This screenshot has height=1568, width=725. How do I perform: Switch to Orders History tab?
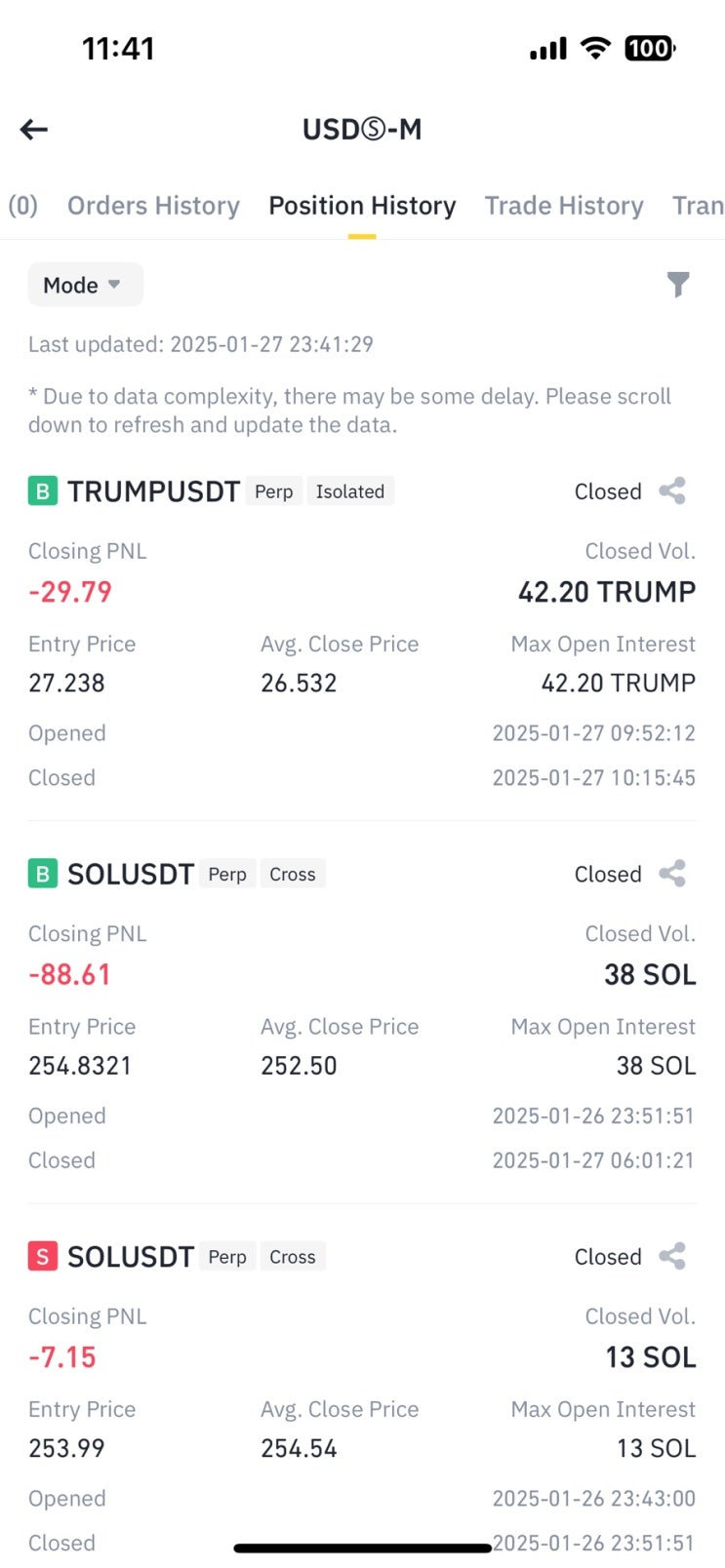tap(153, 206)
